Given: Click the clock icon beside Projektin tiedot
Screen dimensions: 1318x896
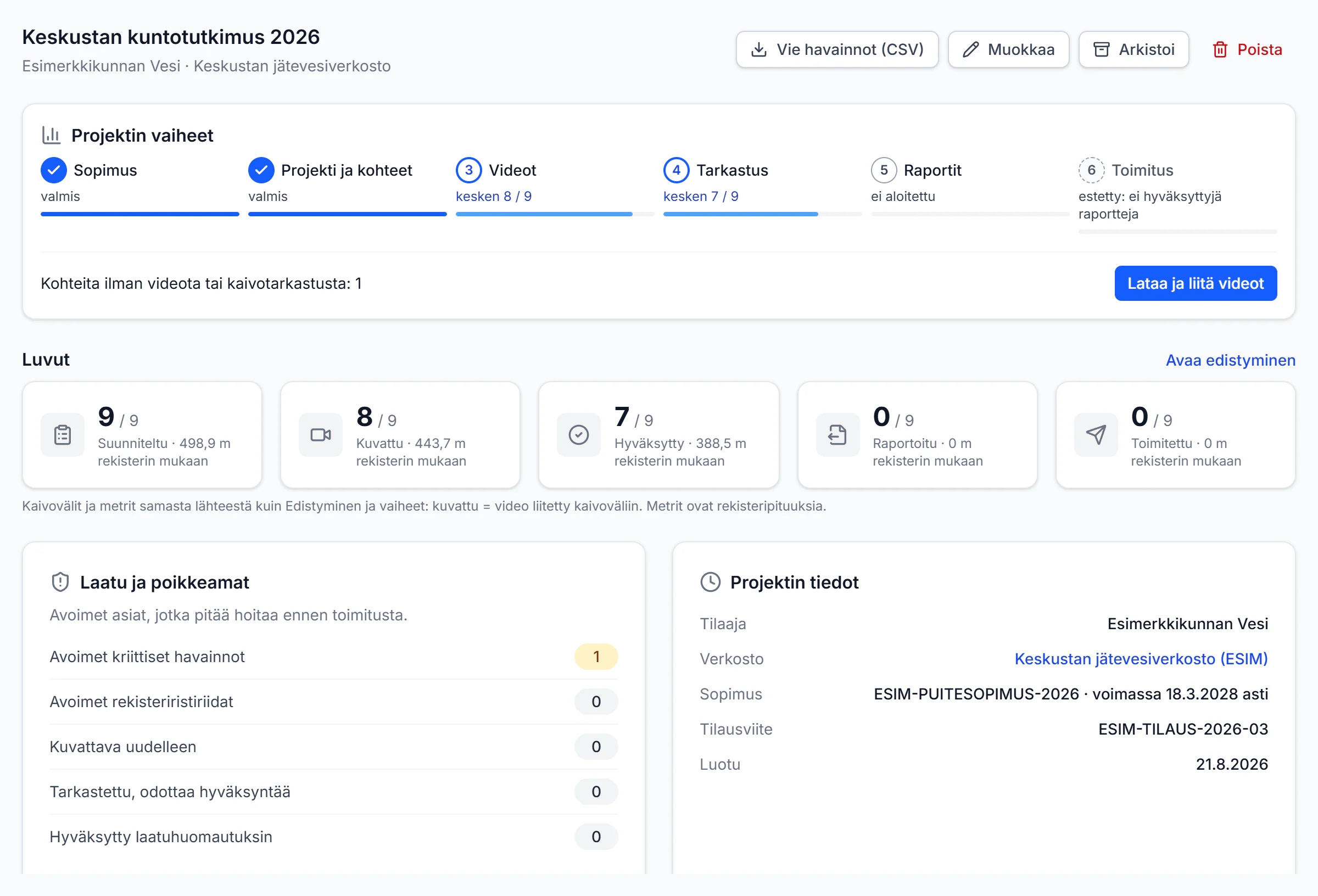Looking at the screenshot, I should point(711,583).
